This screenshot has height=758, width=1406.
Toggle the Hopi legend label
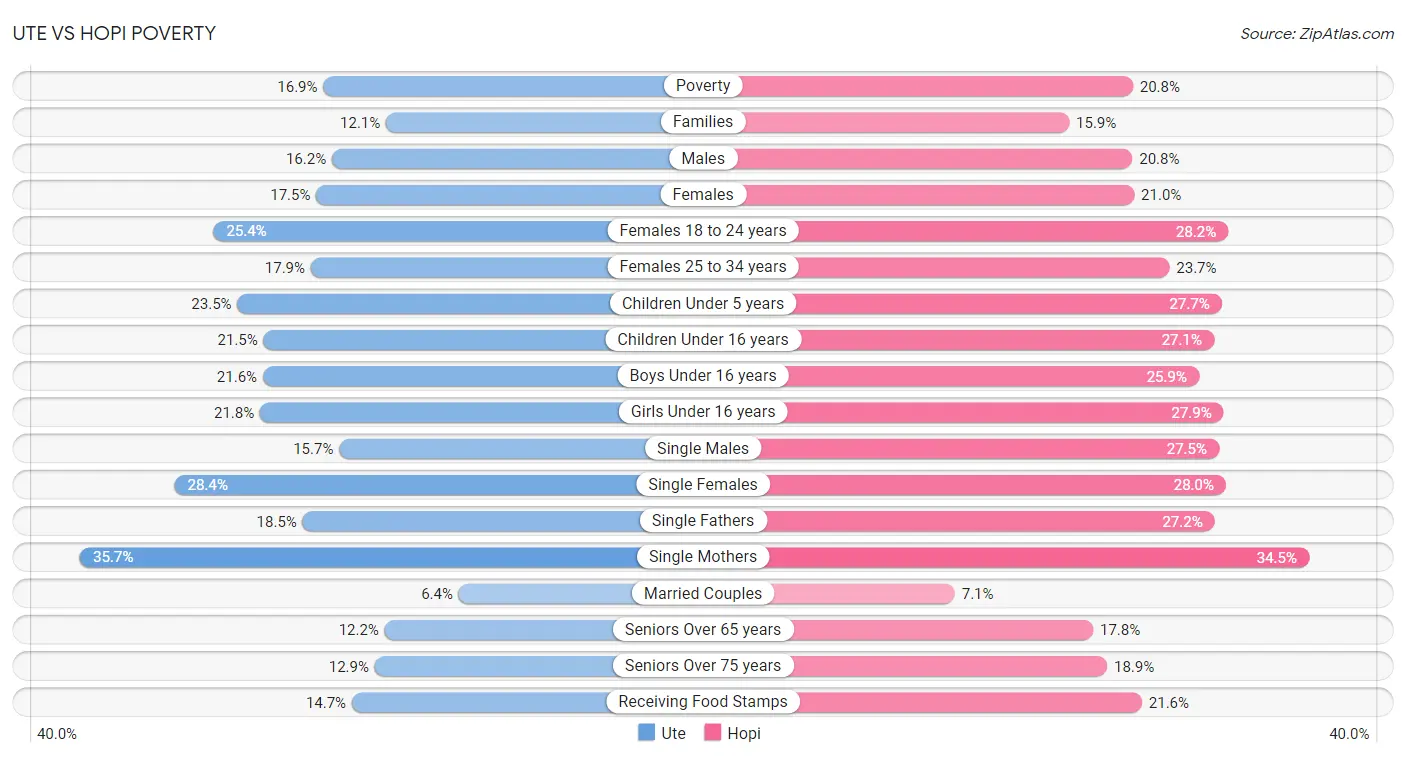pyautogui.click(x=744, y=733)
